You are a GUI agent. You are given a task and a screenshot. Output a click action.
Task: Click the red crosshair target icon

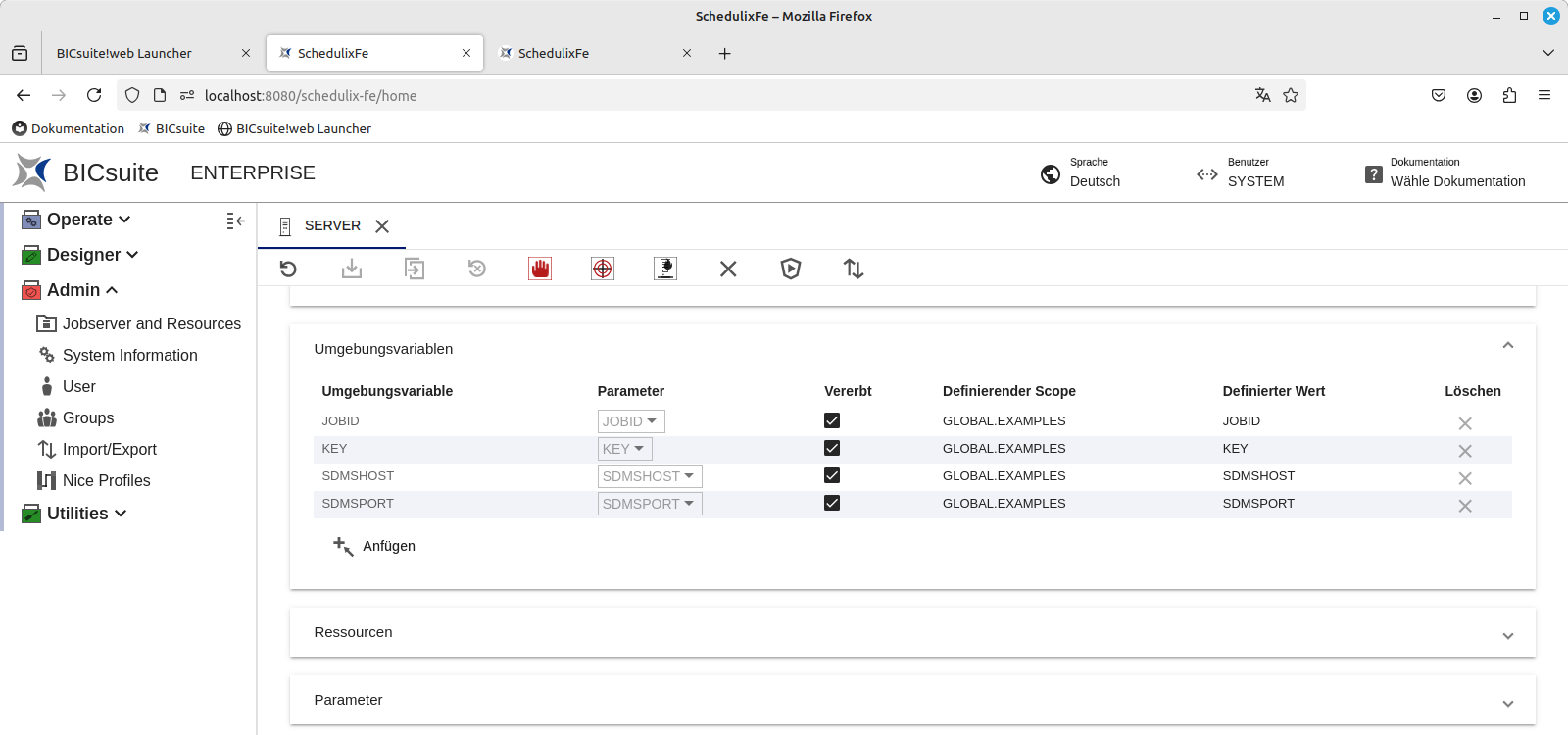click(x=603, y=269)
